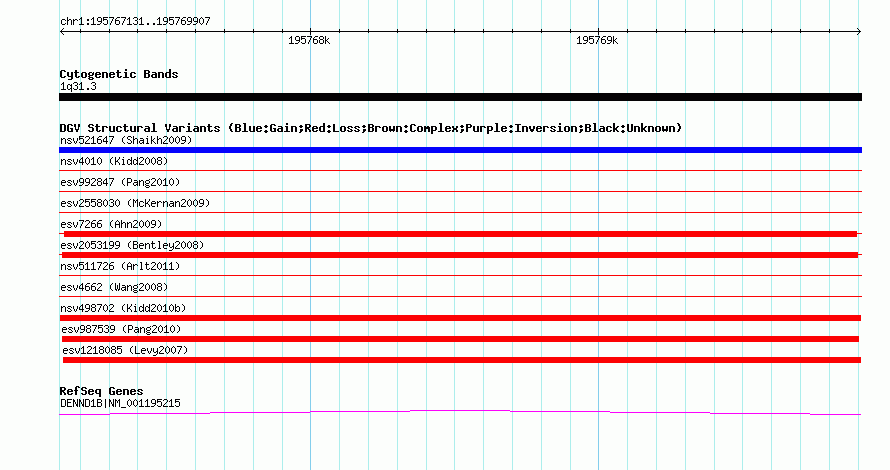
Task: Click red loss bar under esv2053199 (Bentley2008)
Action: (x=460, y=255)
